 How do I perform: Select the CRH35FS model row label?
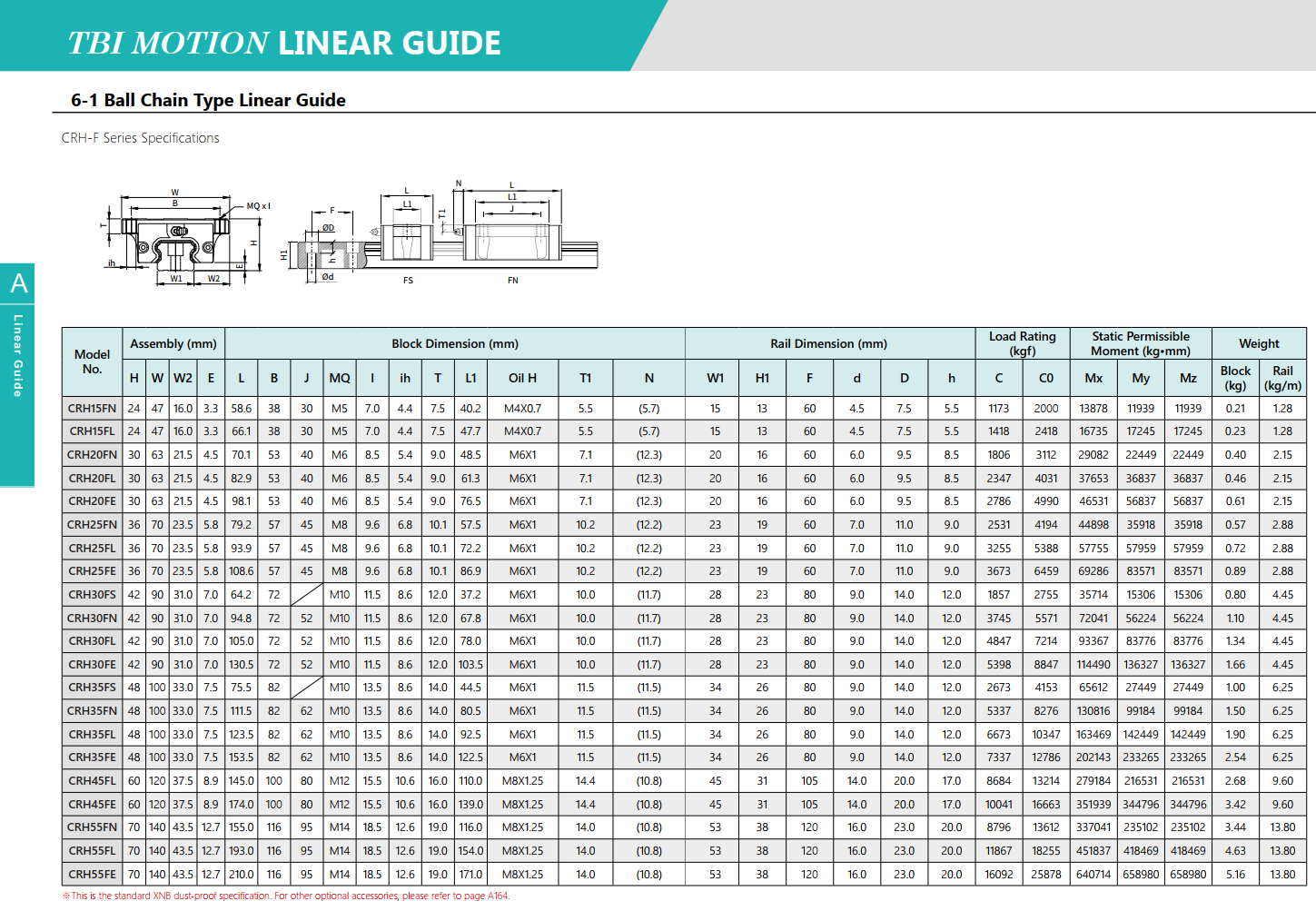pos(92,688)
